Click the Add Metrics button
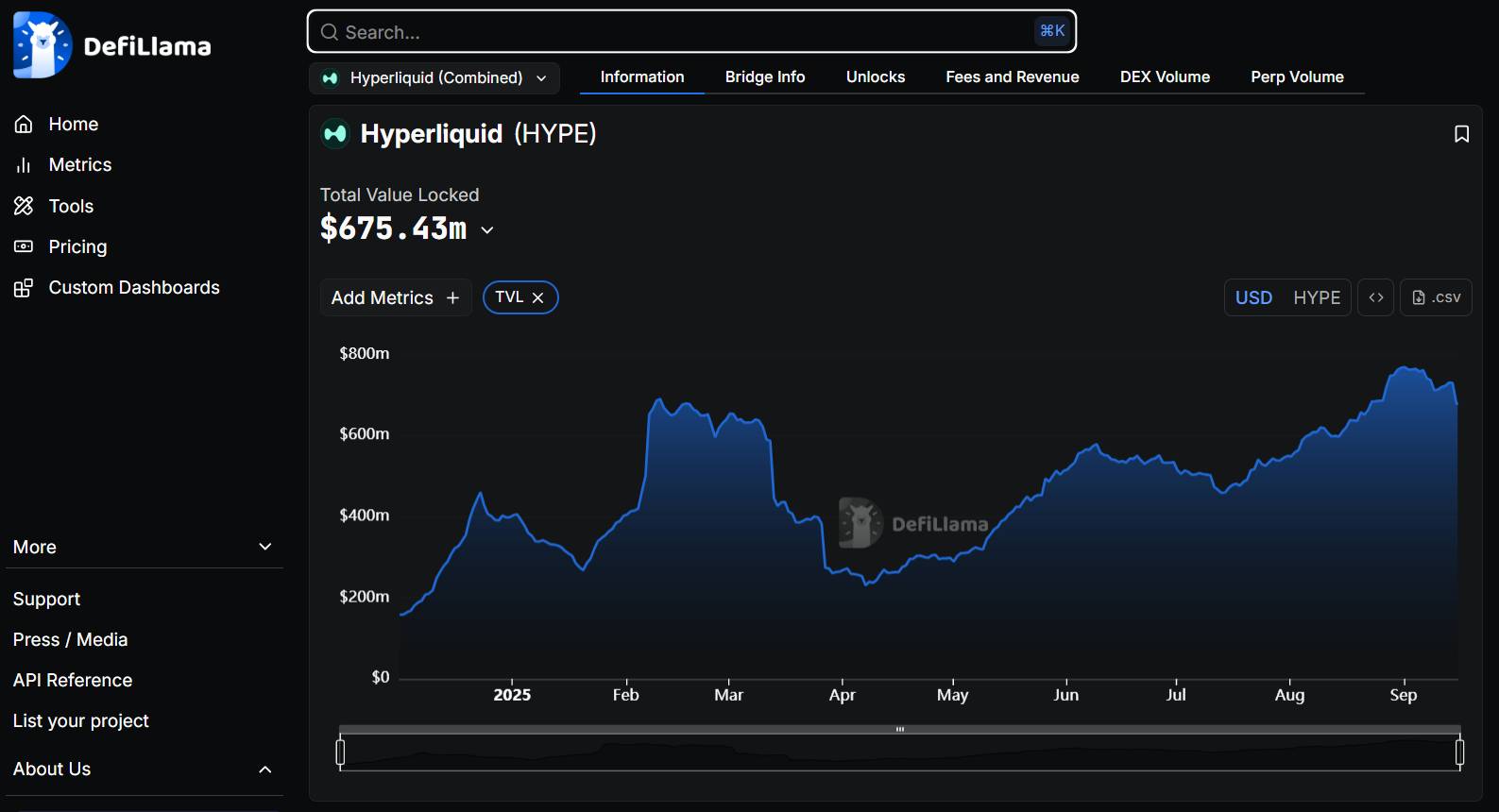Viewport: 1499px width, 812px height. point(396,297)
